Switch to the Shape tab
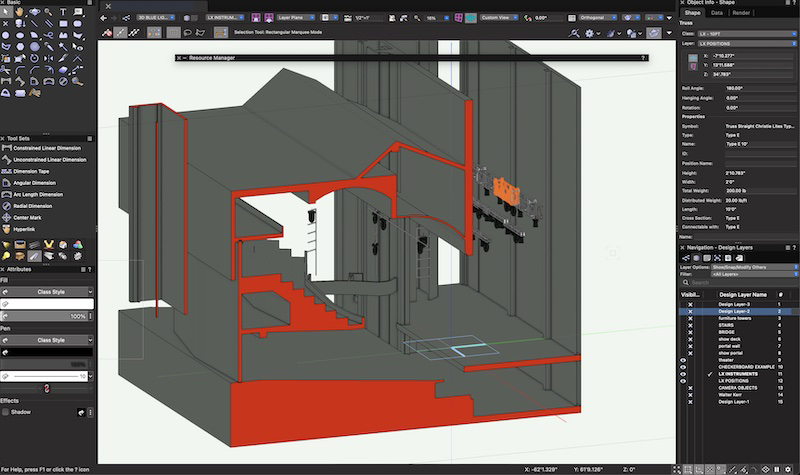 (x=692, y=13)
